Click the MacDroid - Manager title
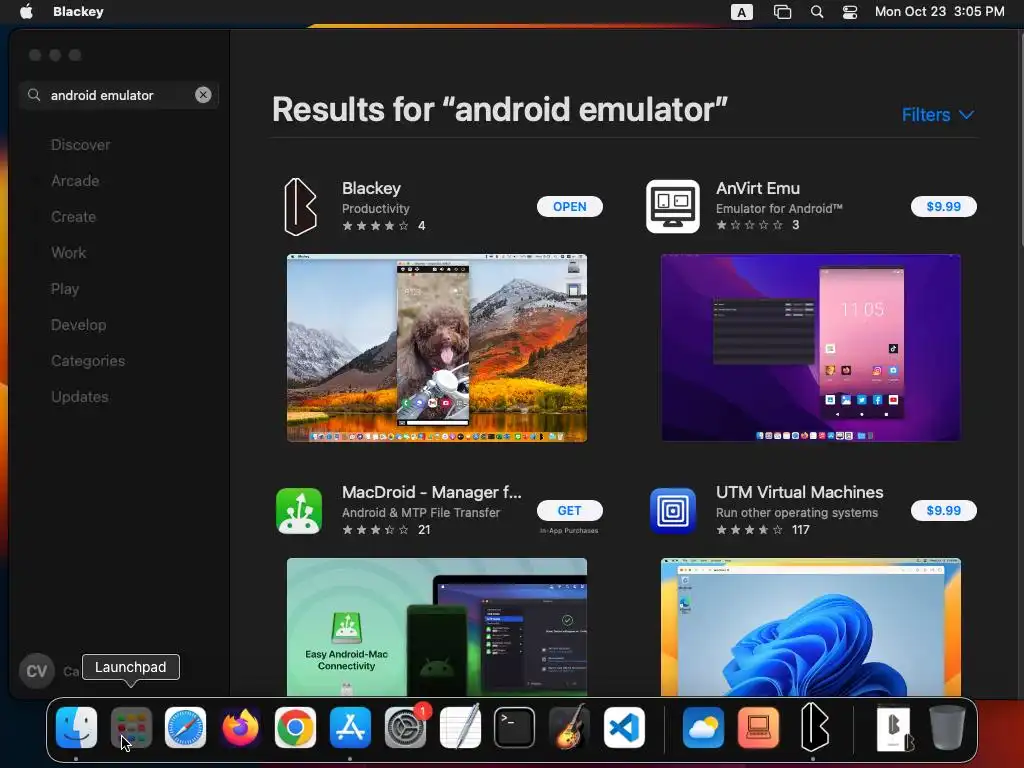The width and height of the screenshot is (1024, 768). tap(432, 492)
